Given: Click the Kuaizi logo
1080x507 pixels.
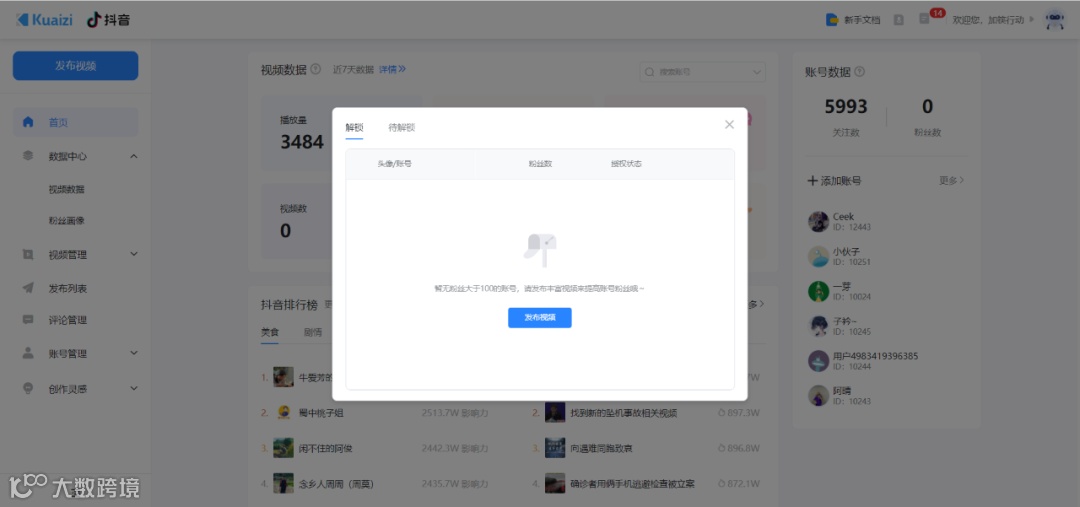Looking at the screenshot, I should click(x=45, y=19).
